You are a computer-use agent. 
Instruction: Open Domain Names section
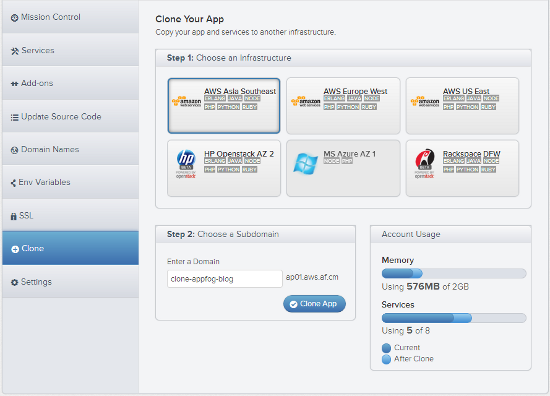click(x=71, y=149)
